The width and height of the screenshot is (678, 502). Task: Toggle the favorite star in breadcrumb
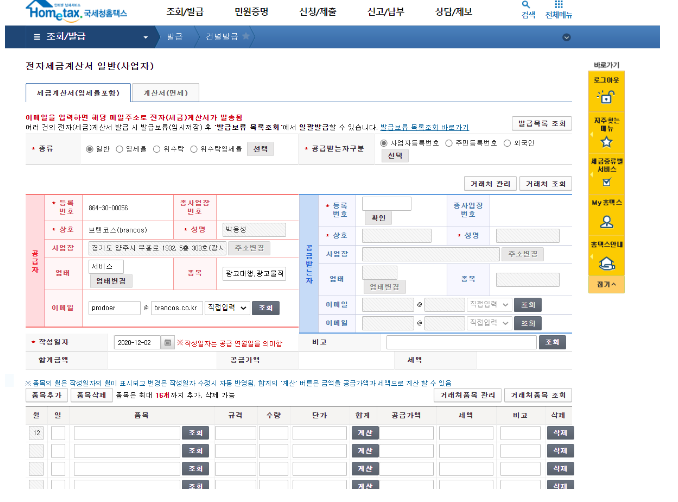246,36
